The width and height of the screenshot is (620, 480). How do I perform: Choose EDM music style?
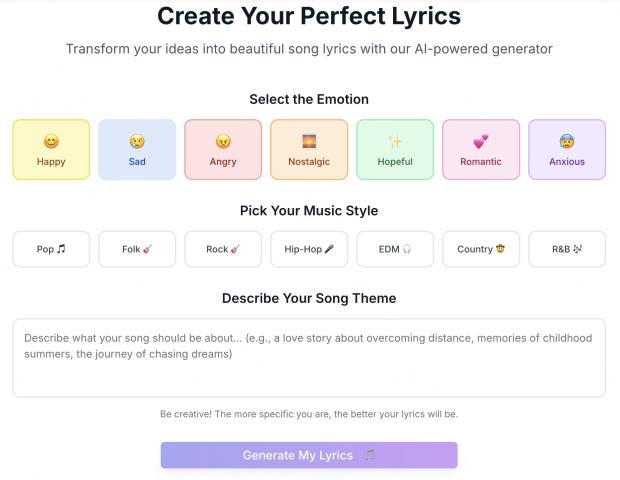[x=395, y=249]
